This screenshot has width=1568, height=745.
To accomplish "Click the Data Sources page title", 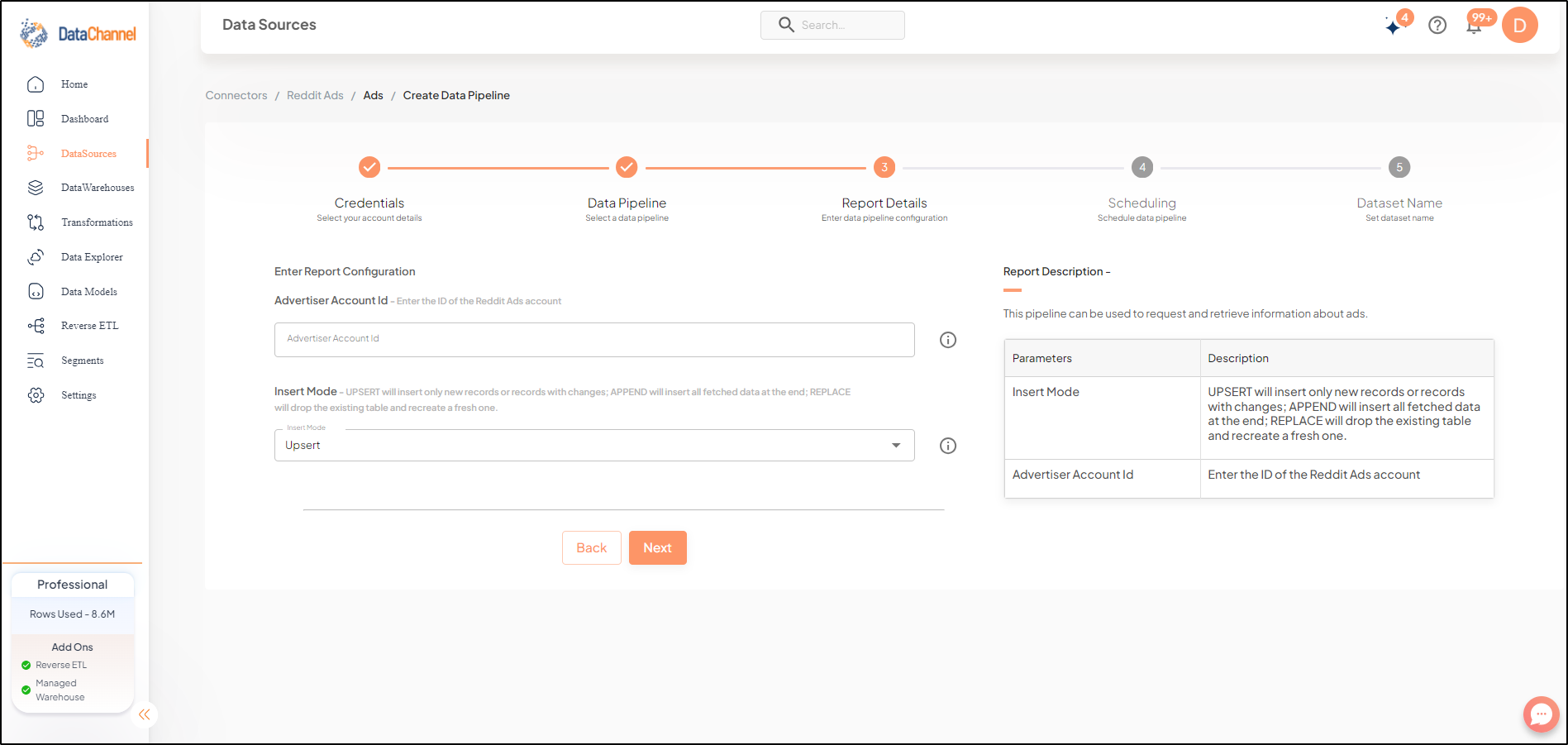I will point(269,25).
